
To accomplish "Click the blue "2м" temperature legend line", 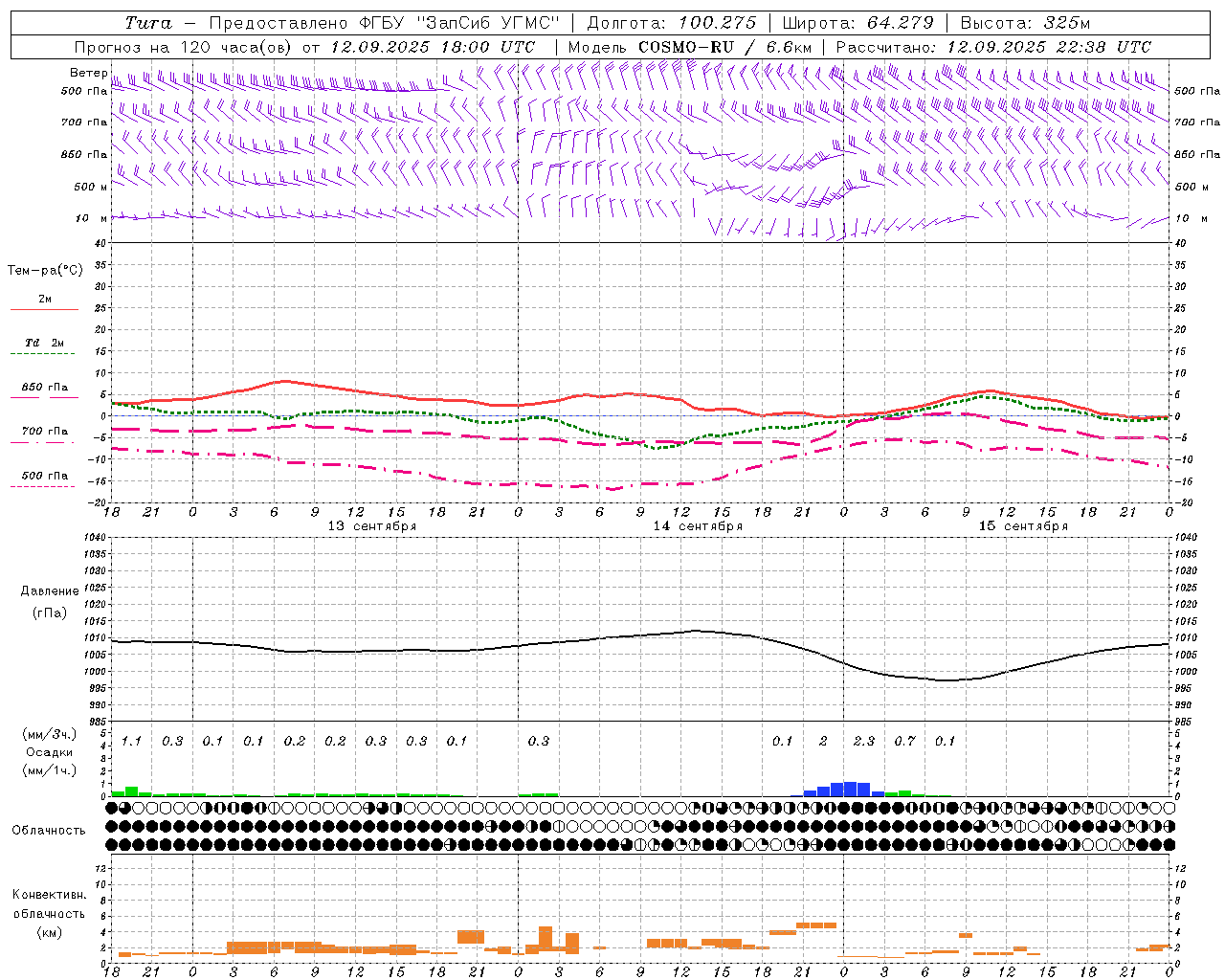I will coord(44,309).
